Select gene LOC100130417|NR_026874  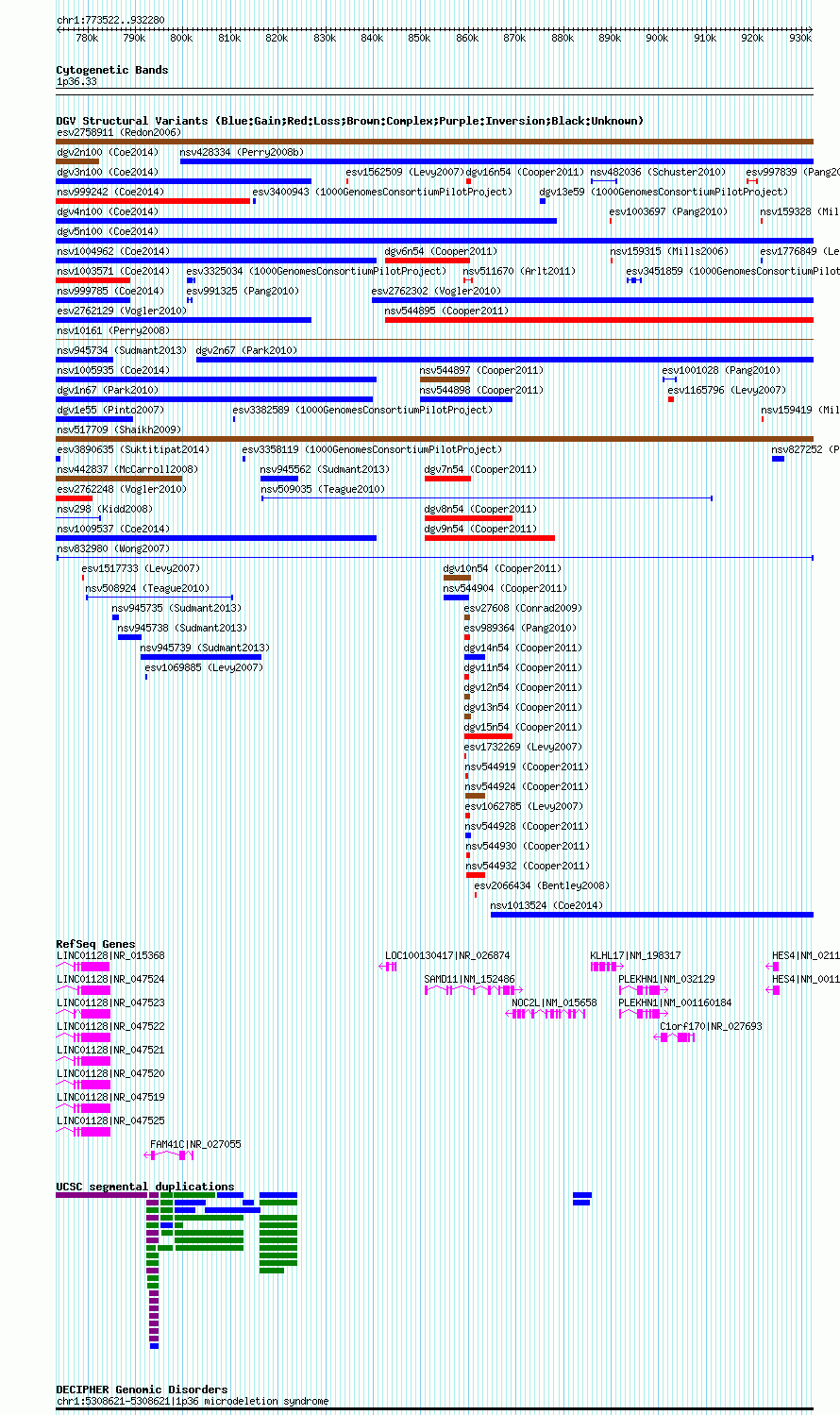click(447, 955)
